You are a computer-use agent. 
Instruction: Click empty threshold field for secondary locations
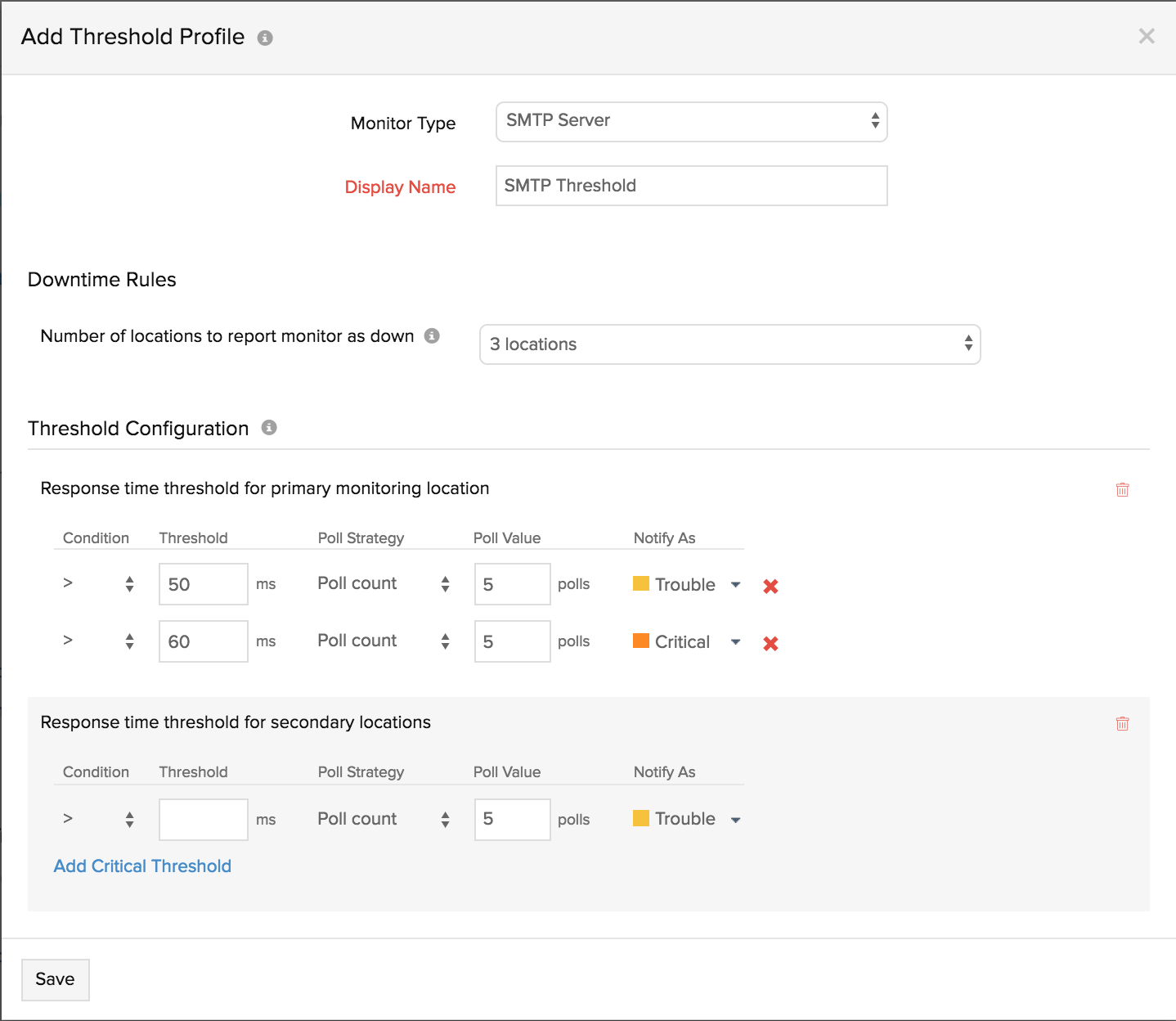[203, 819]
